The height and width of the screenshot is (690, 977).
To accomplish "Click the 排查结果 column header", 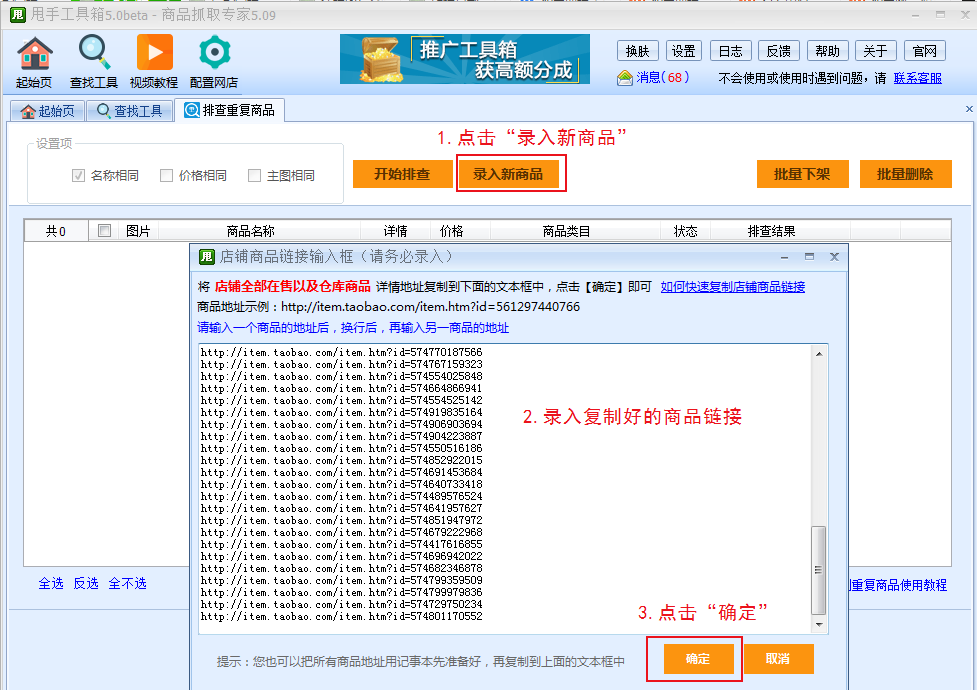I will tap(771, 231).
